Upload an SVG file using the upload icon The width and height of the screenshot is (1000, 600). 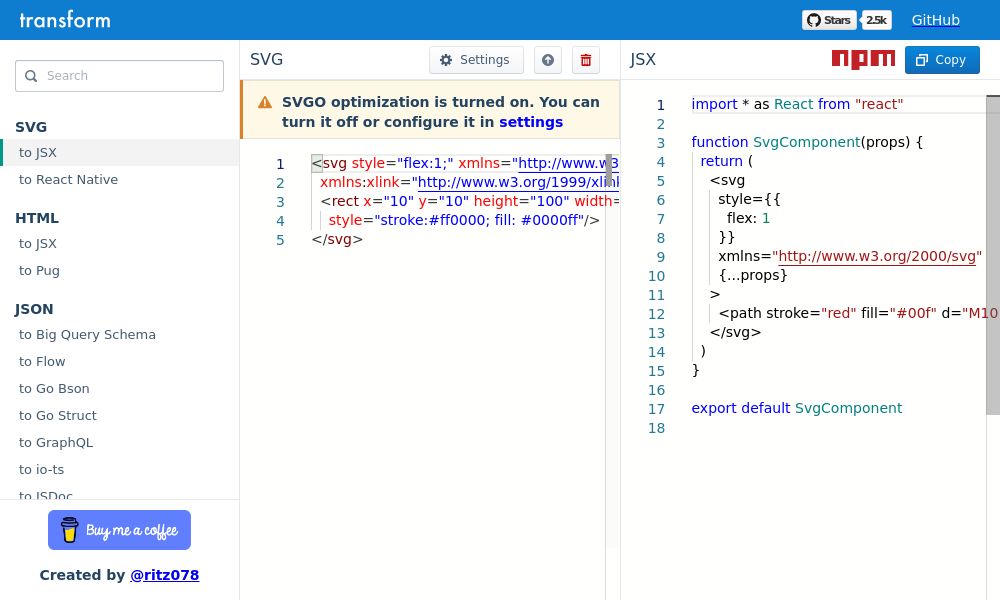point(548,60)
